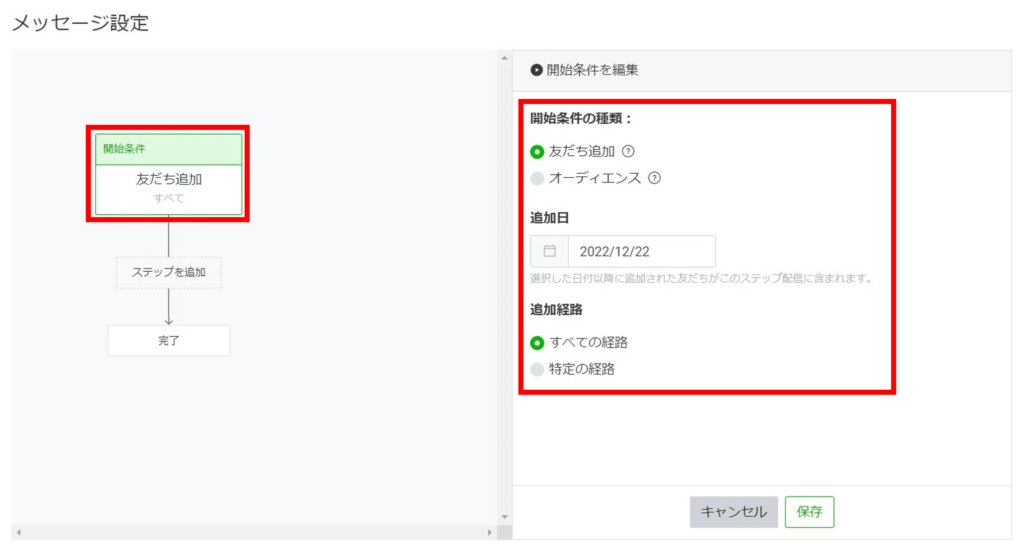Image resolution: width=1024 pixels, height=551 pixels.
Task: Click the horizontal scrollbar track below the canvas
Action: [250, 532]
